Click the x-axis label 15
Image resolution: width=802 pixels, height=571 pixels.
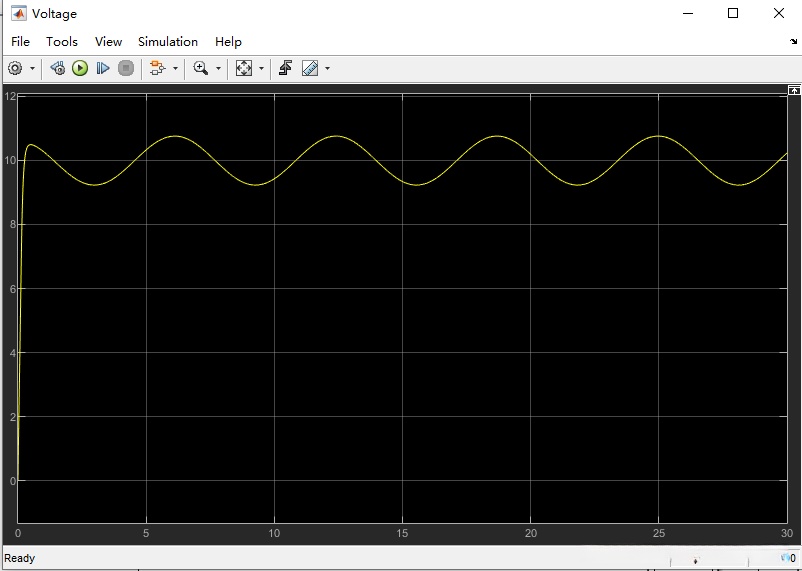pos(403,533)
